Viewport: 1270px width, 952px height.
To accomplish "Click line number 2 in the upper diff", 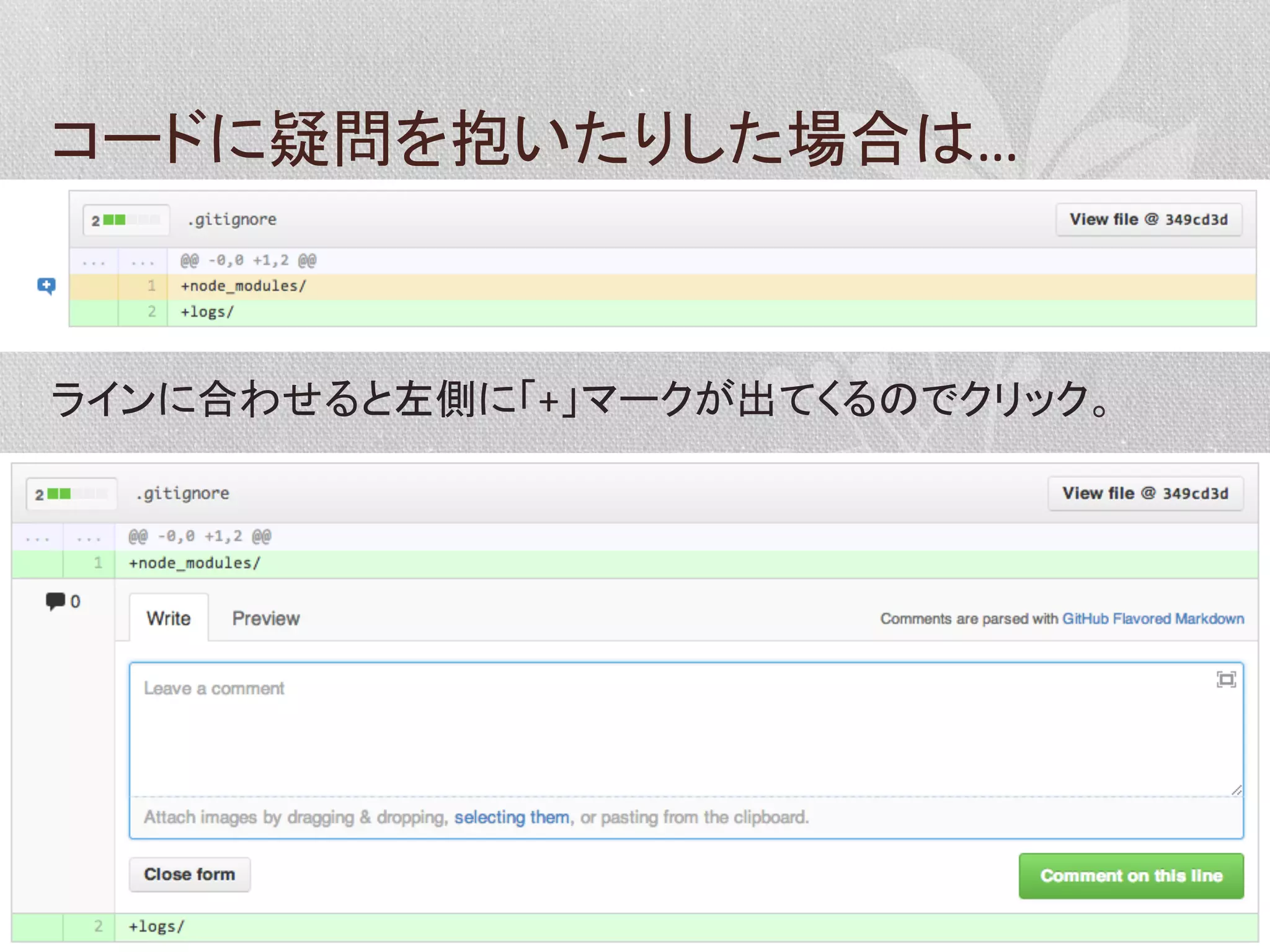I will [x=151, y=312].
